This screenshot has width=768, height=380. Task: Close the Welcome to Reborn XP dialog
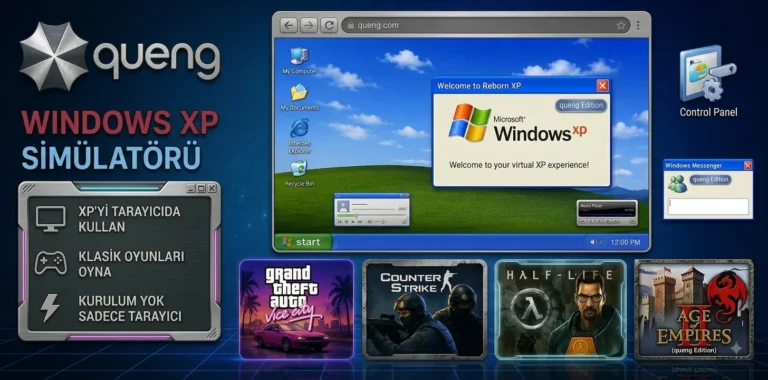(602, 86)
